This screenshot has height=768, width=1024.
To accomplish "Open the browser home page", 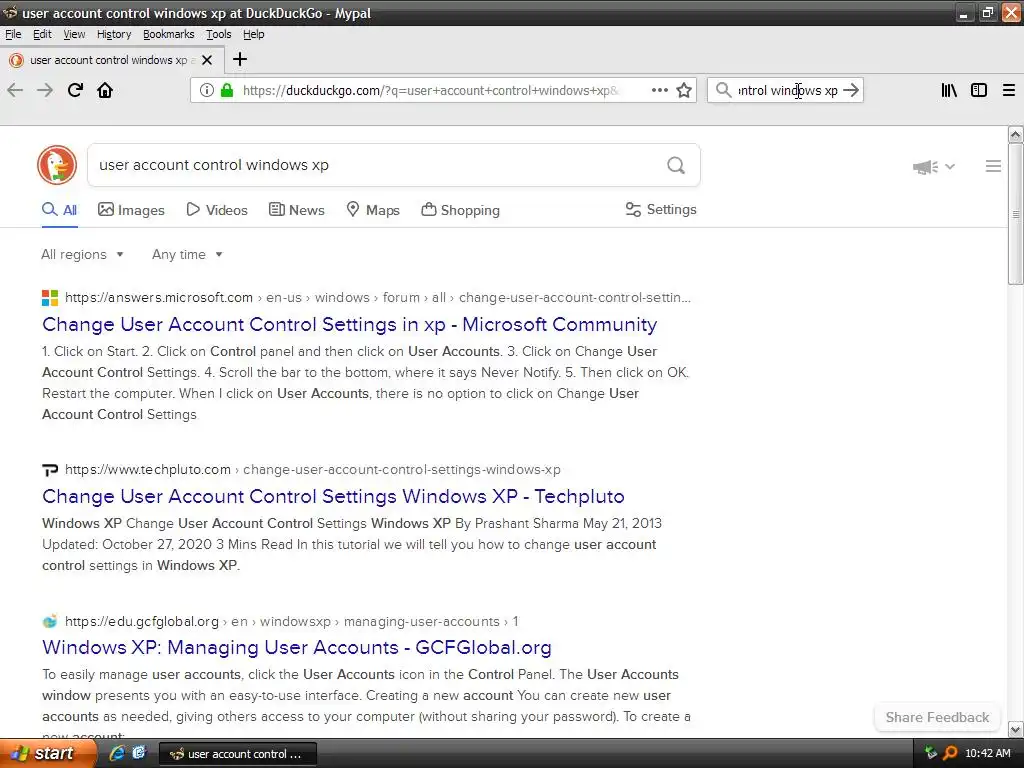I will 105,90.
